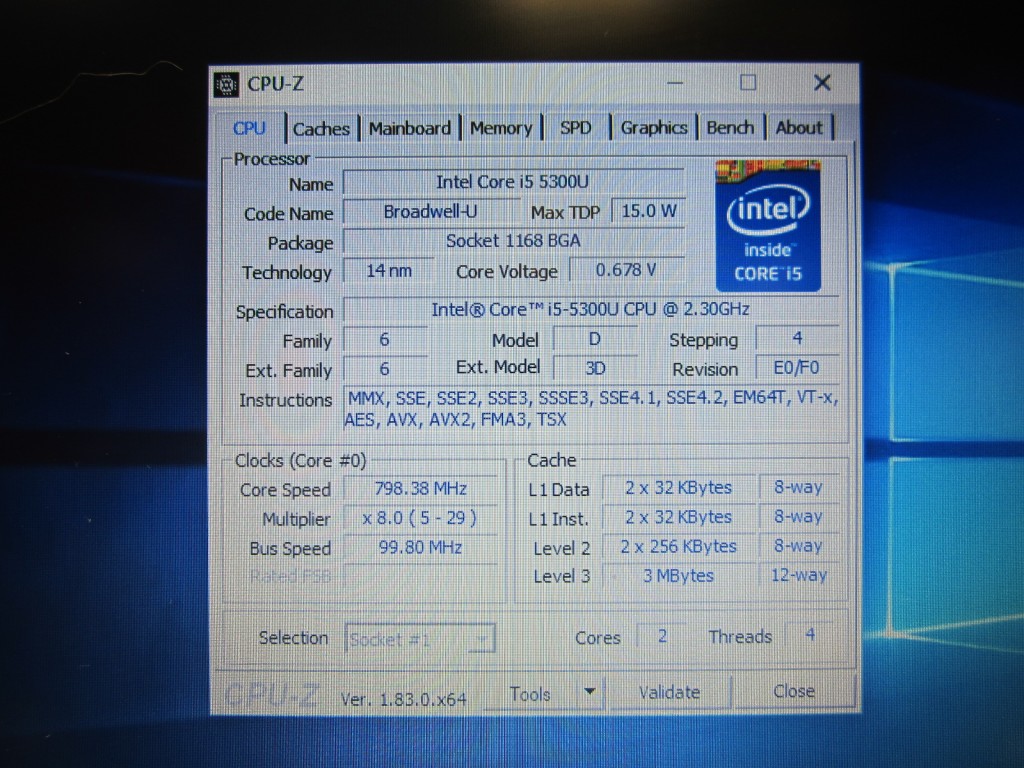Click the L1 Data 8-way associativity value
Image resolution: width=1024 pixels, height=768 pixels.
coord(799,487)
